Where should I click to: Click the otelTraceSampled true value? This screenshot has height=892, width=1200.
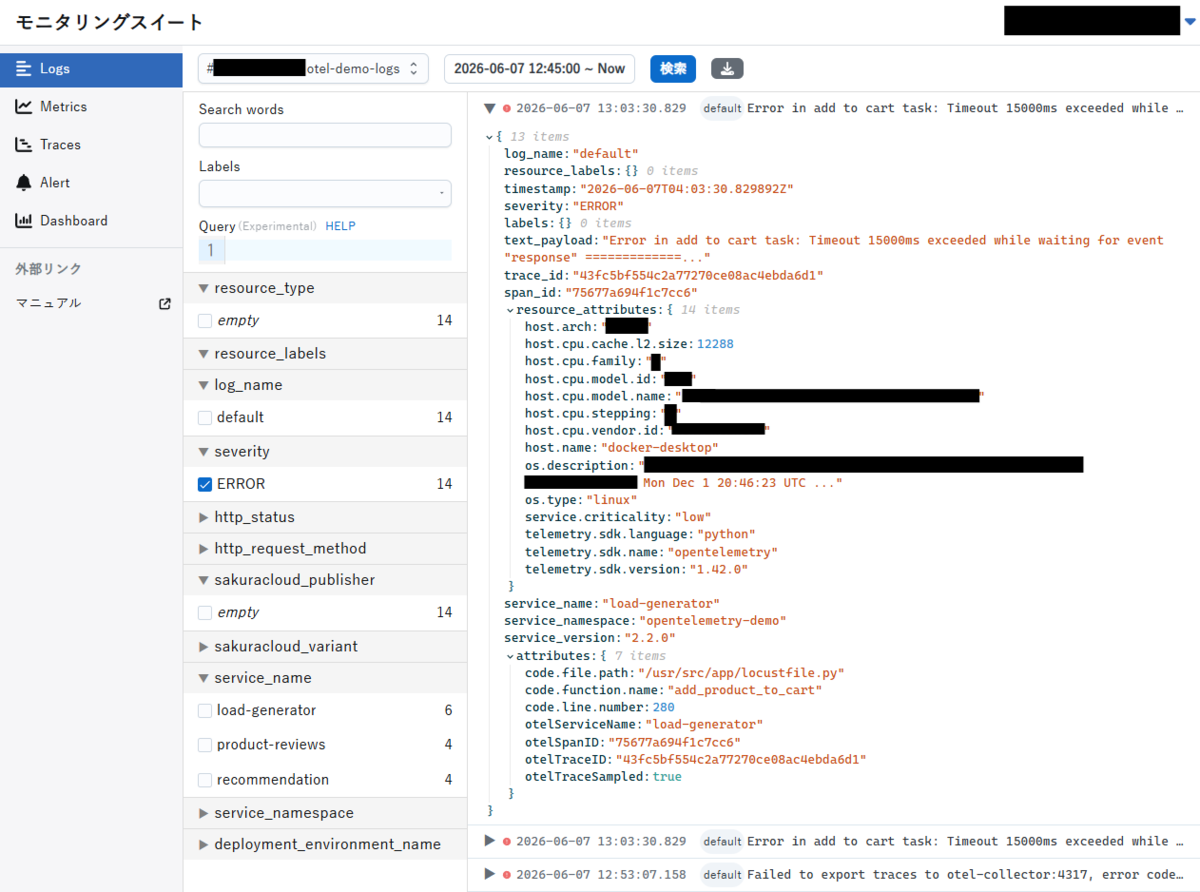pos(667,776)
